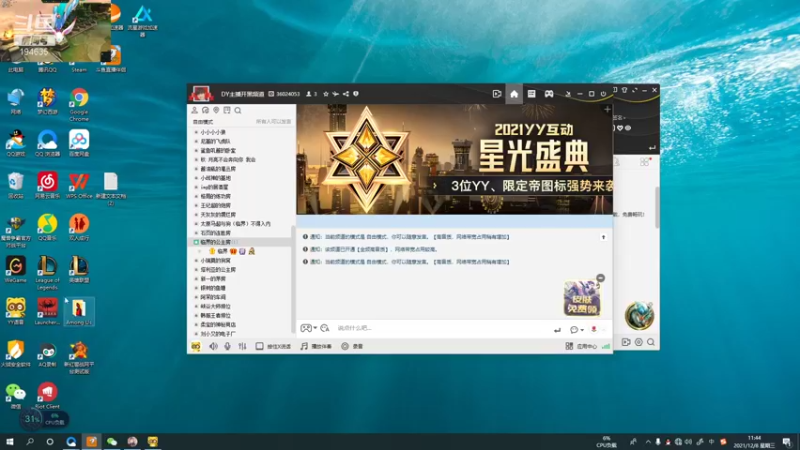
Task: Open the audio mixer settings icon
Action: [x=242, y=346]
